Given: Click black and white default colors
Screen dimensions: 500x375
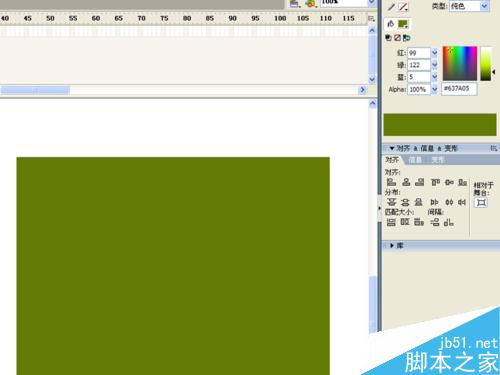Looking at the screenshot, I should pos(389,38).
